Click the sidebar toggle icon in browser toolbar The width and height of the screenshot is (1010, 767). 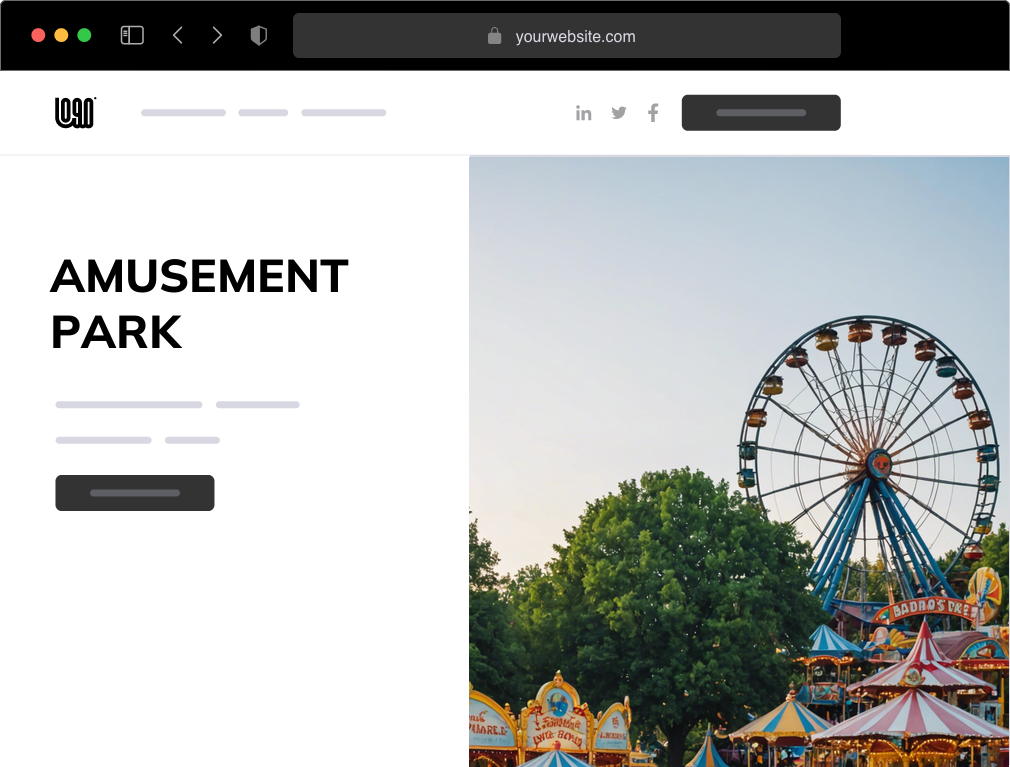(132, 36)
